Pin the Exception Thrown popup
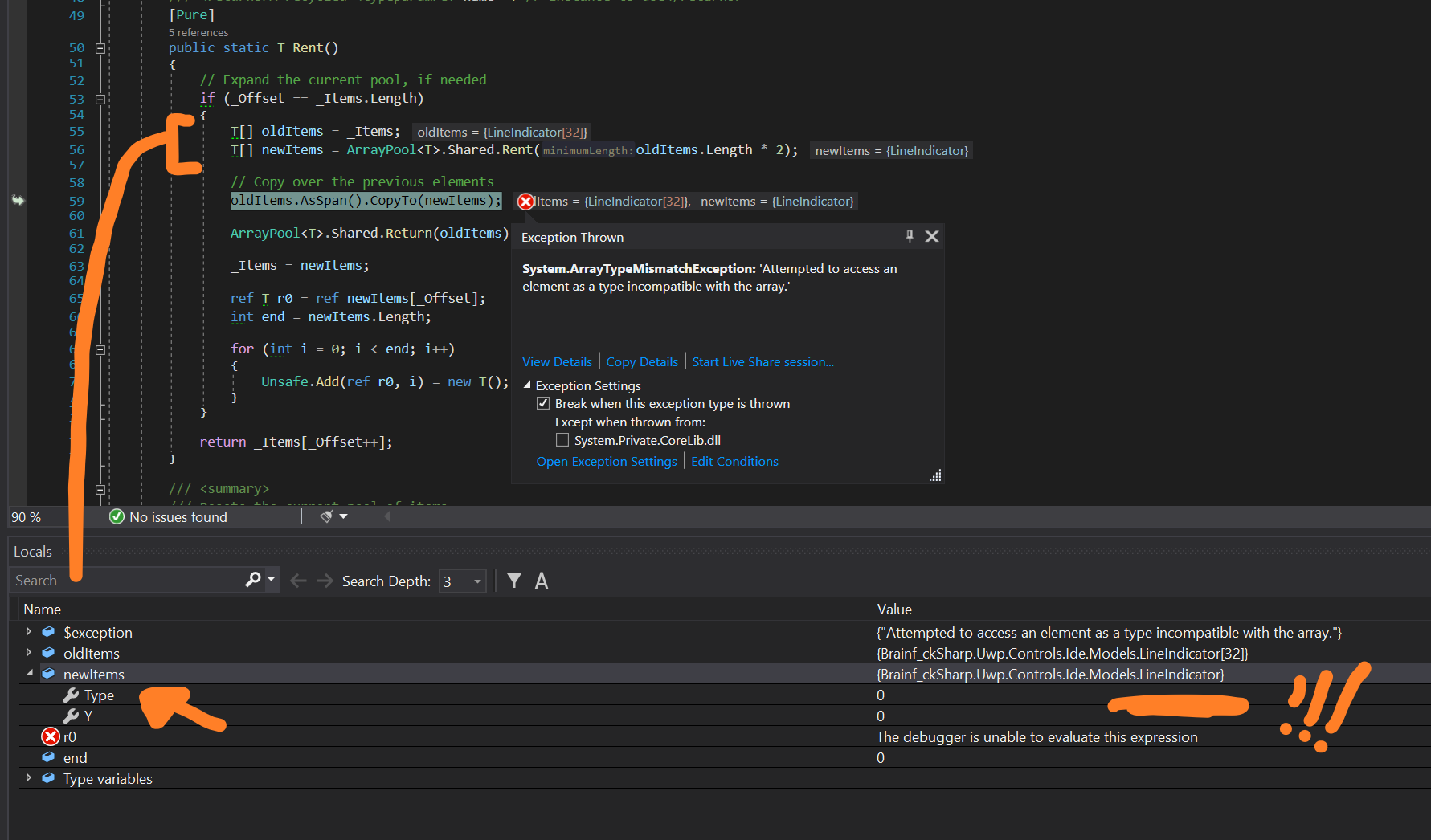Viewport: 1431px width, 840px height. pyautogui.click(x=910, y=236)
